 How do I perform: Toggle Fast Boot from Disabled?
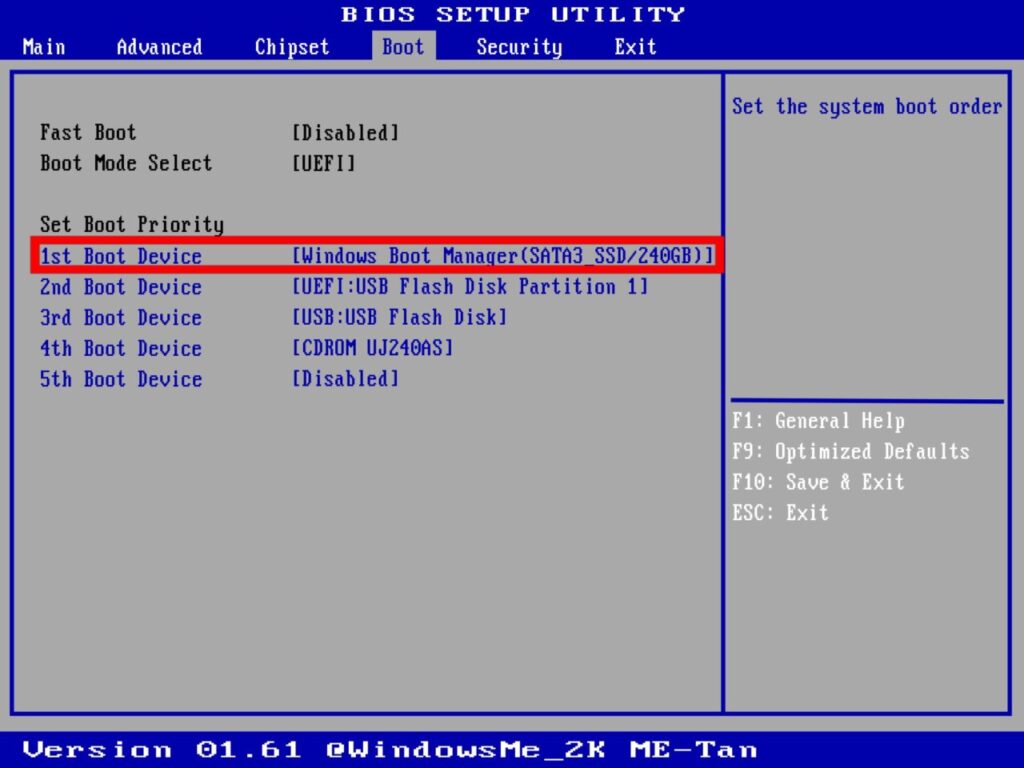pos(345,132)
